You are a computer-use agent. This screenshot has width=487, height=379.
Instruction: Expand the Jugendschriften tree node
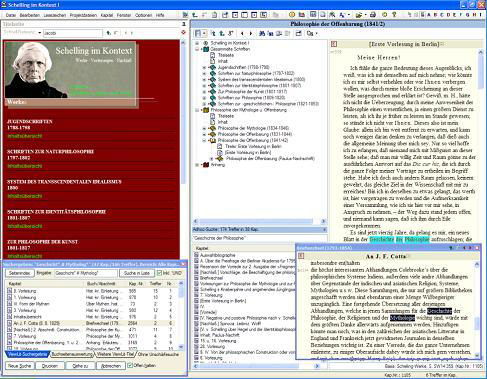click(204, 67)
